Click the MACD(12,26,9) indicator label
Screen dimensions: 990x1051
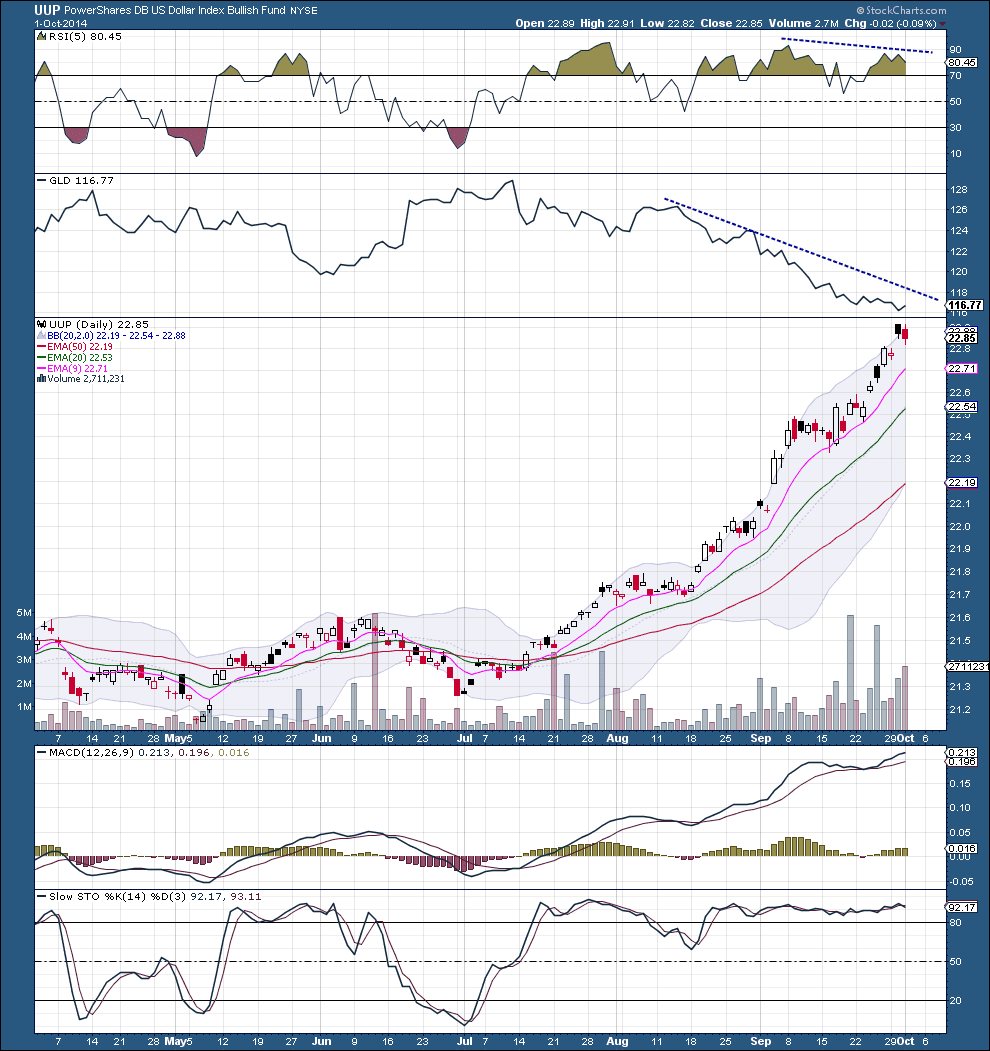click(x=91, y=753)
